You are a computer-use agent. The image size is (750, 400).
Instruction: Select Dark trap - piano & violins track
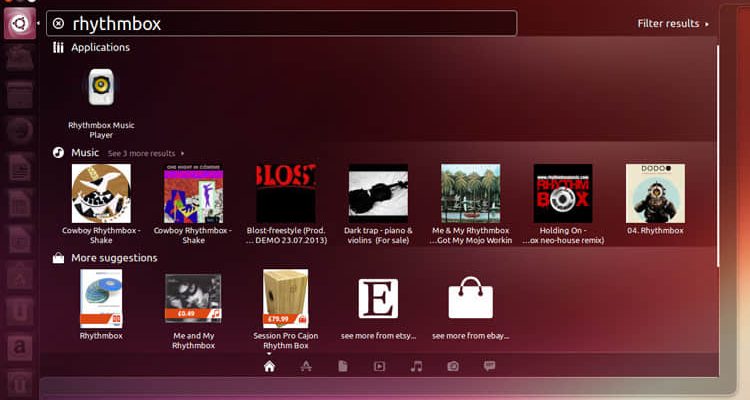click(x=378, y=204)
